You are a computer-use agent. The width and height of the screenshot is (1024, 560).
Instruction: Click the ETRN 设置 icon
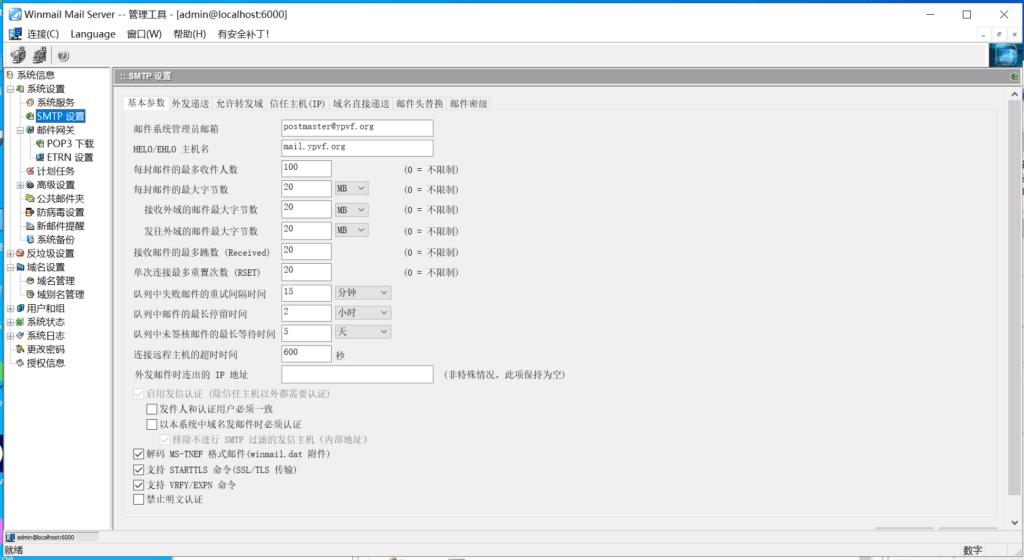tap(40, 157)
